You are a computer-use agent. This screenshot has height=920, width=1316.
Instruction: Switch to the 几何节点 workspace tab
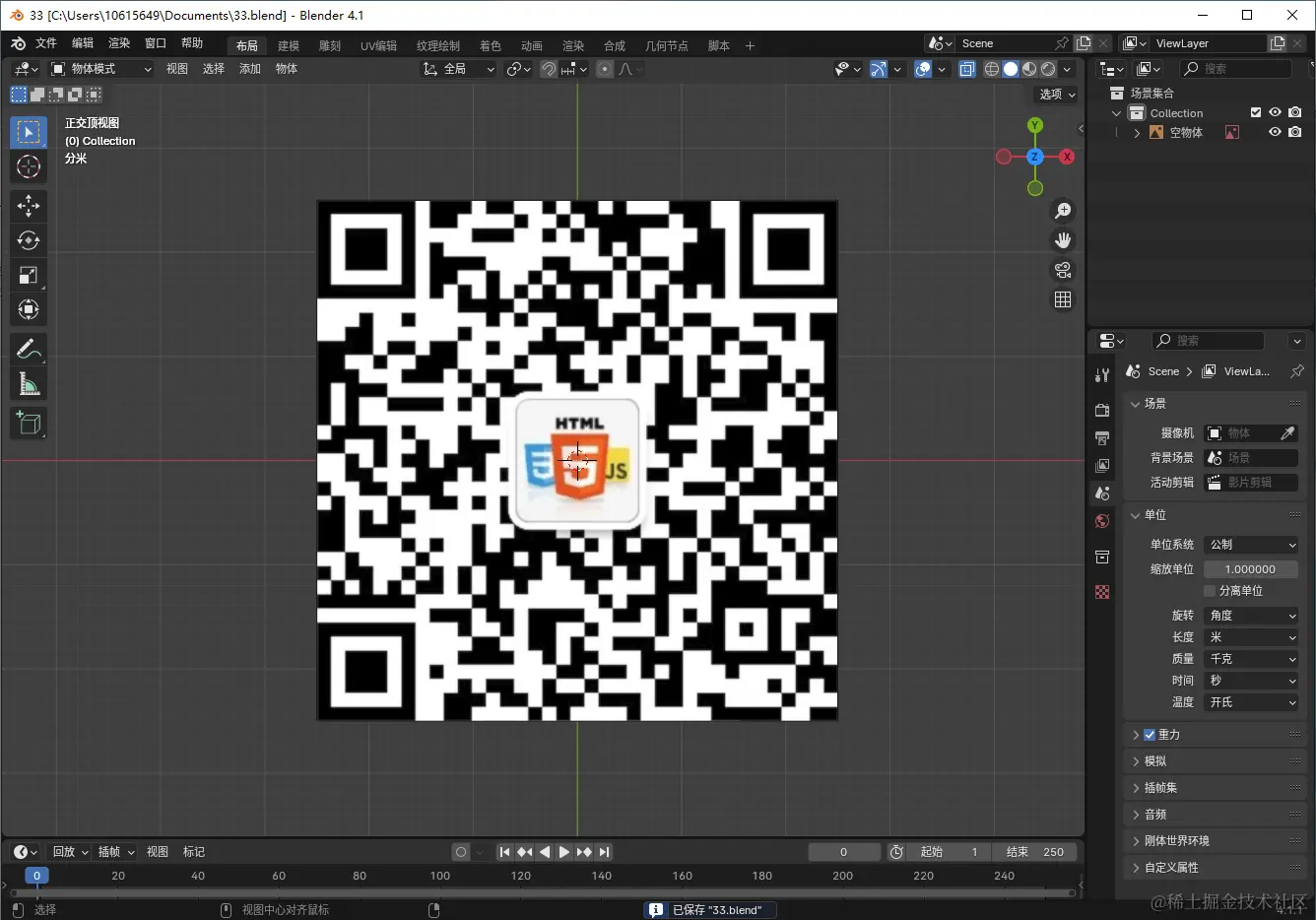coord(667,46)
